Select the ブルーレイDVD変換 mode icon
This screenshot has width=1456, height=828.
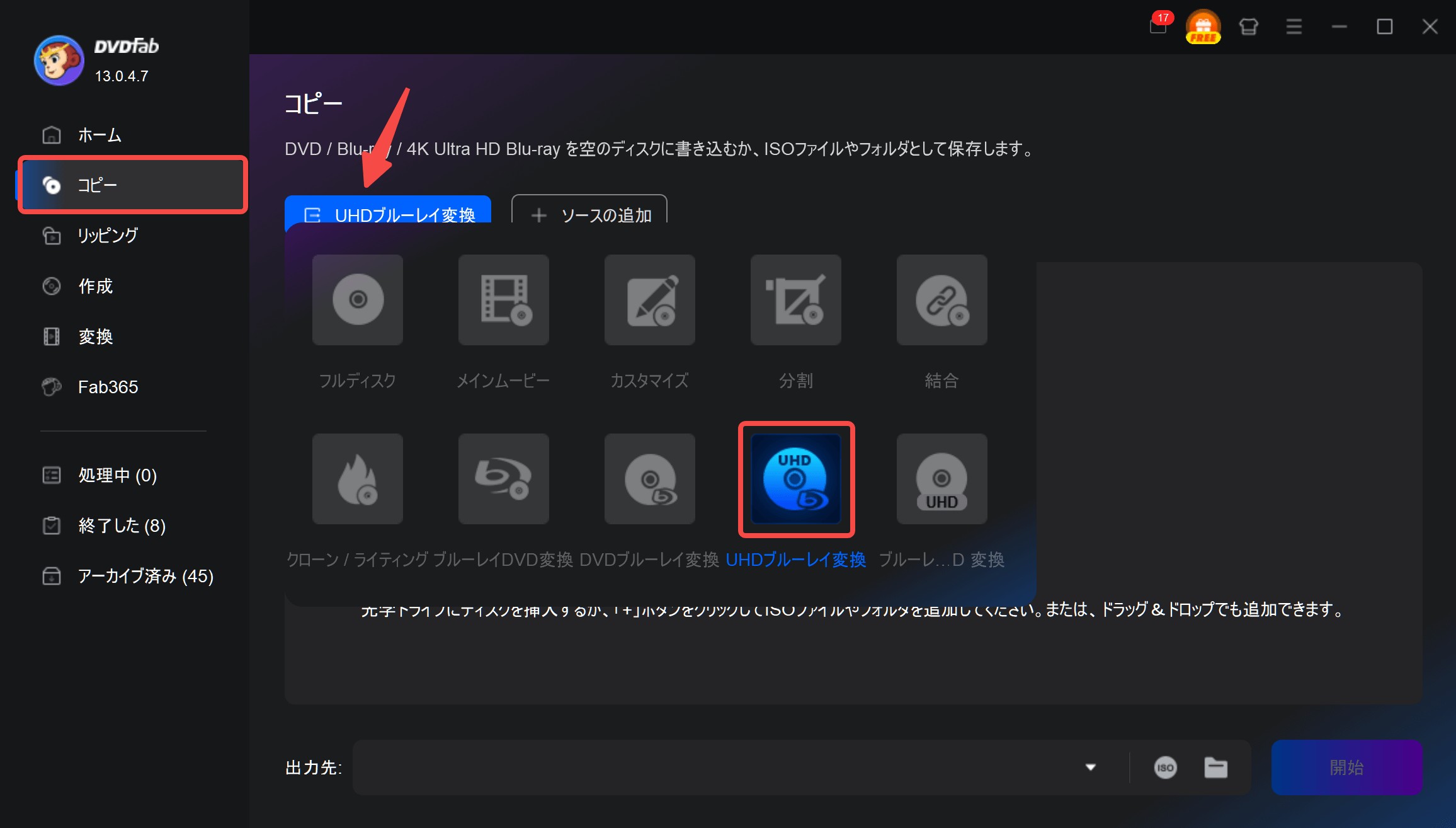[504, 479]
